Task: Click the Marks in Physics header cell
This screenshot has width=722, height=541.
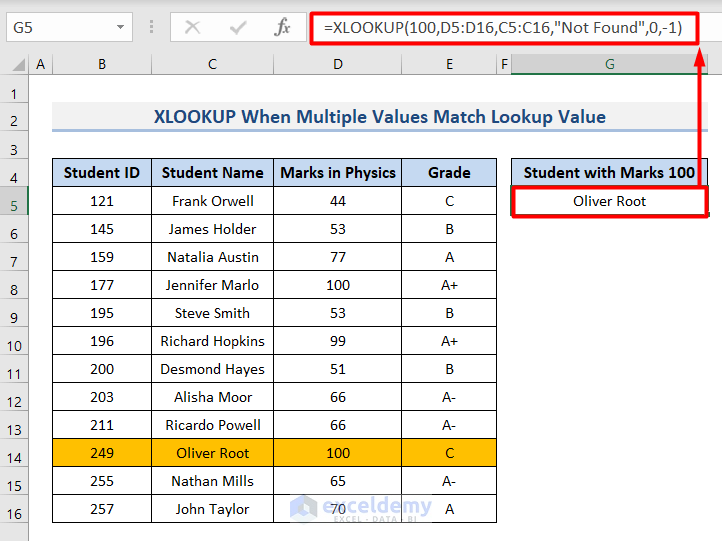Action: (x=338, y=173)
